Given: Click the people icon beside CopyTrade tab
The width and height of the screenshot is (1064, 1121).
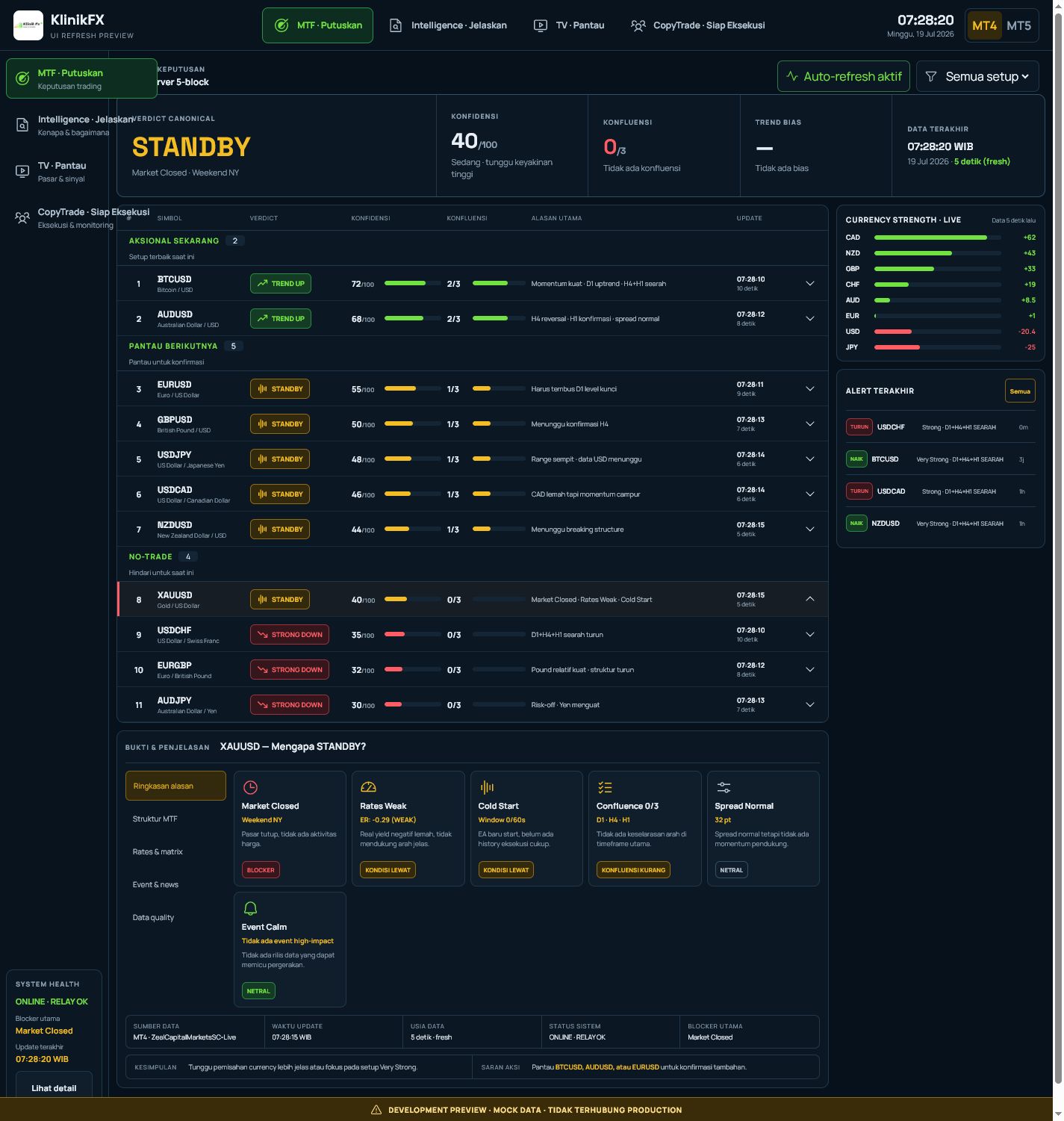Looking at the screenshot, I should coord(638,25).
